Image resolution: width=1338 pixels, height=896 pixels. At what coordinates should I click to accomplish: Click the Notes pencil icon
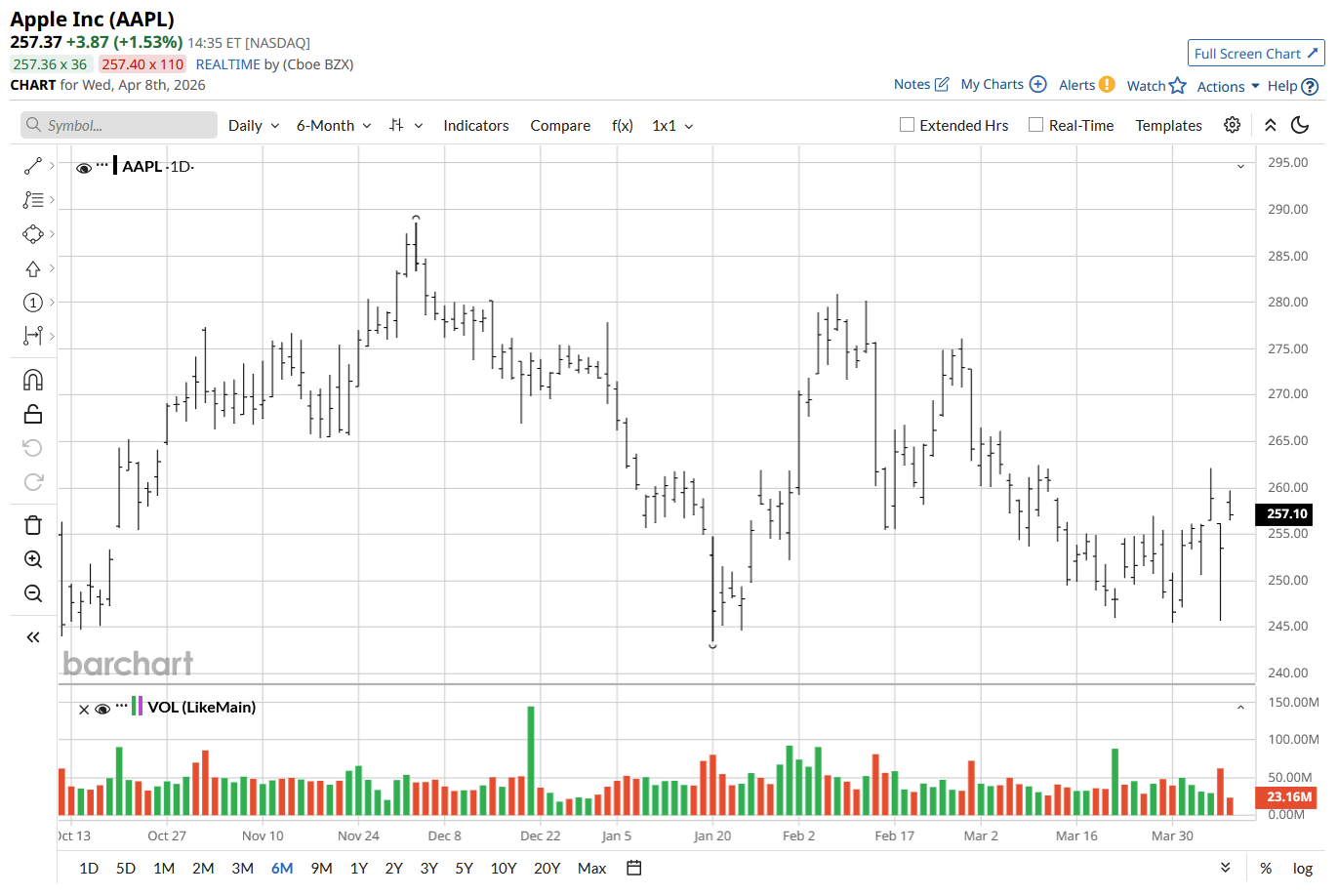pos(942,84)
